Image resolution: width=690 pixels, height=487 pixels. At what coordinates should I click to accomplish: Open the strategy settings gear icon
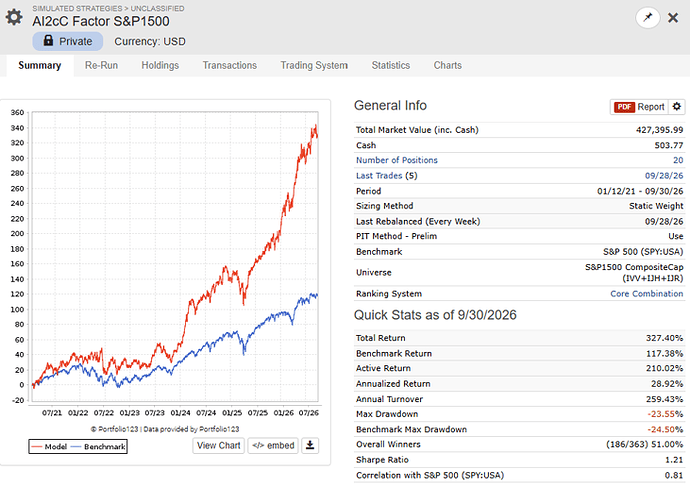(14, 17)
